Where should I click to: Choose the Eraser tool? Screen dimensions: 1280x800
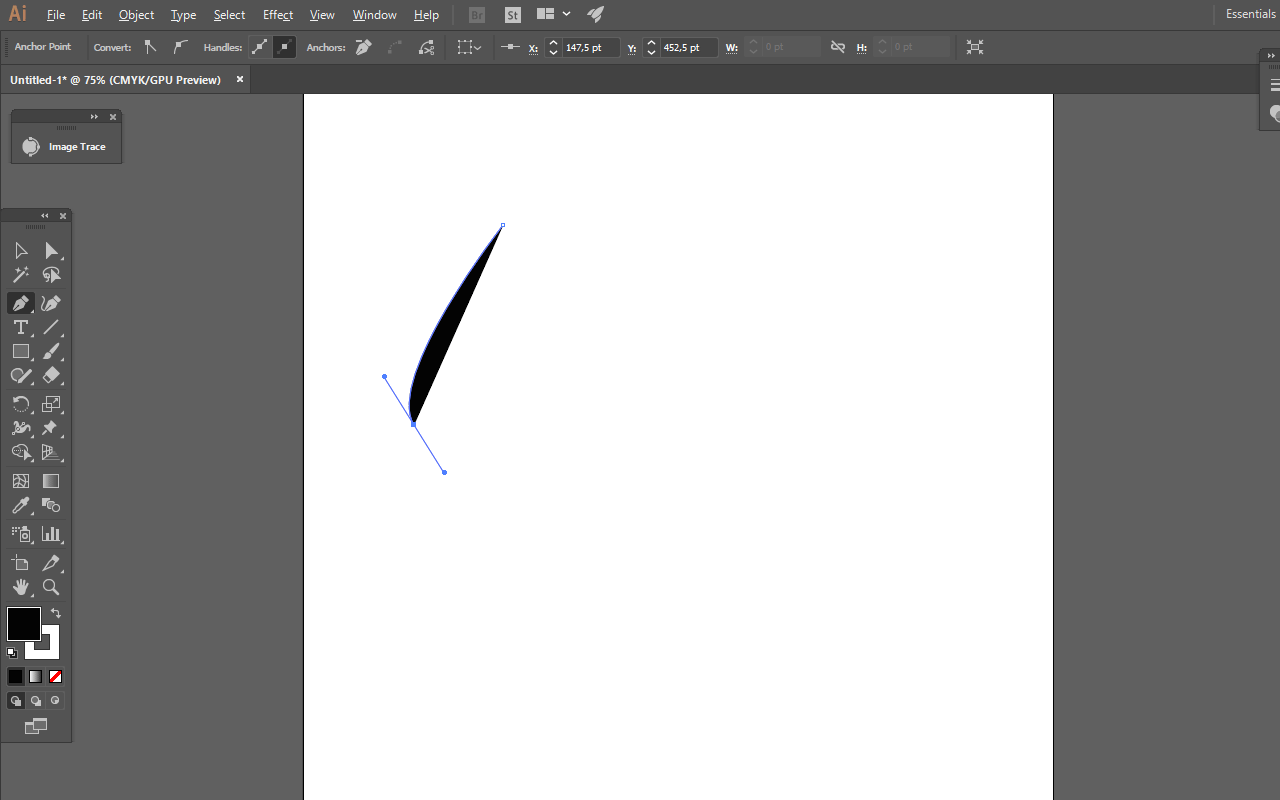(49, 375)
